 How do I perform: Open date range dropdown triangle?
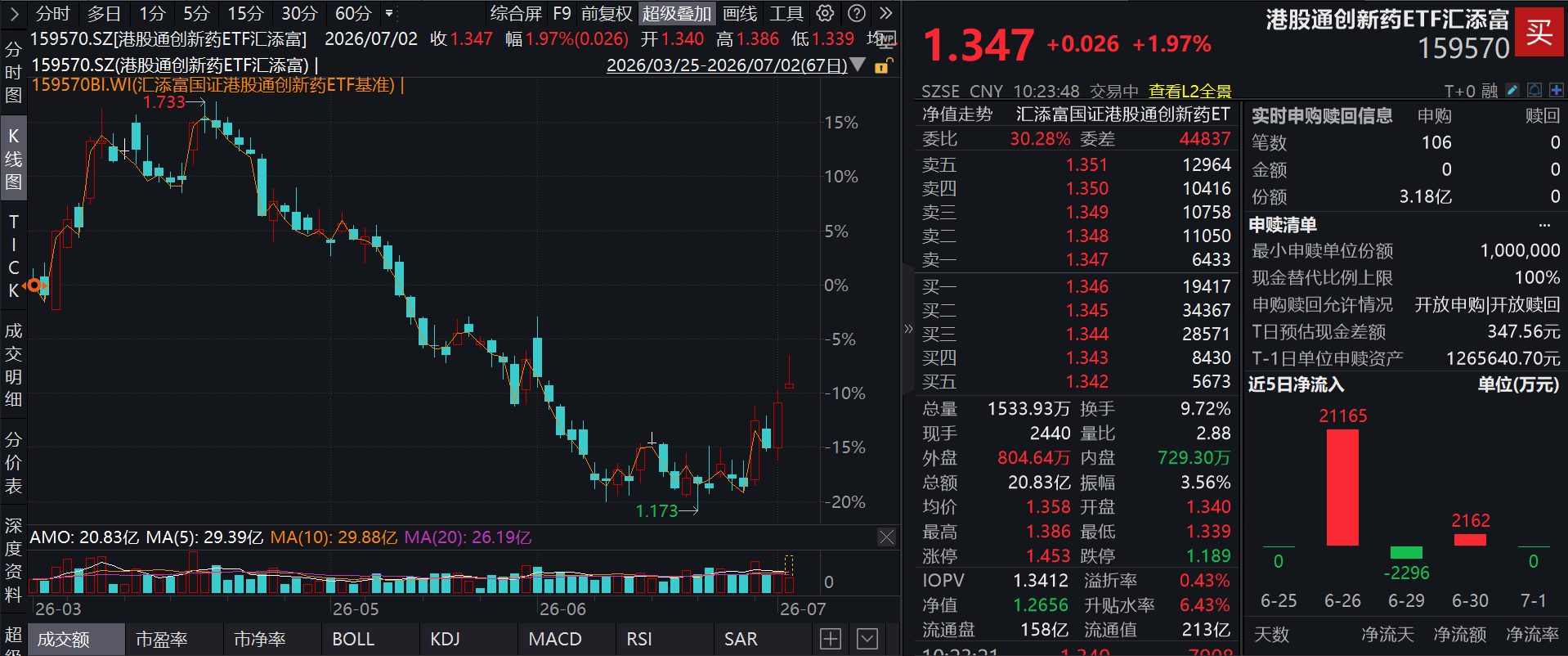coord(858,65)
